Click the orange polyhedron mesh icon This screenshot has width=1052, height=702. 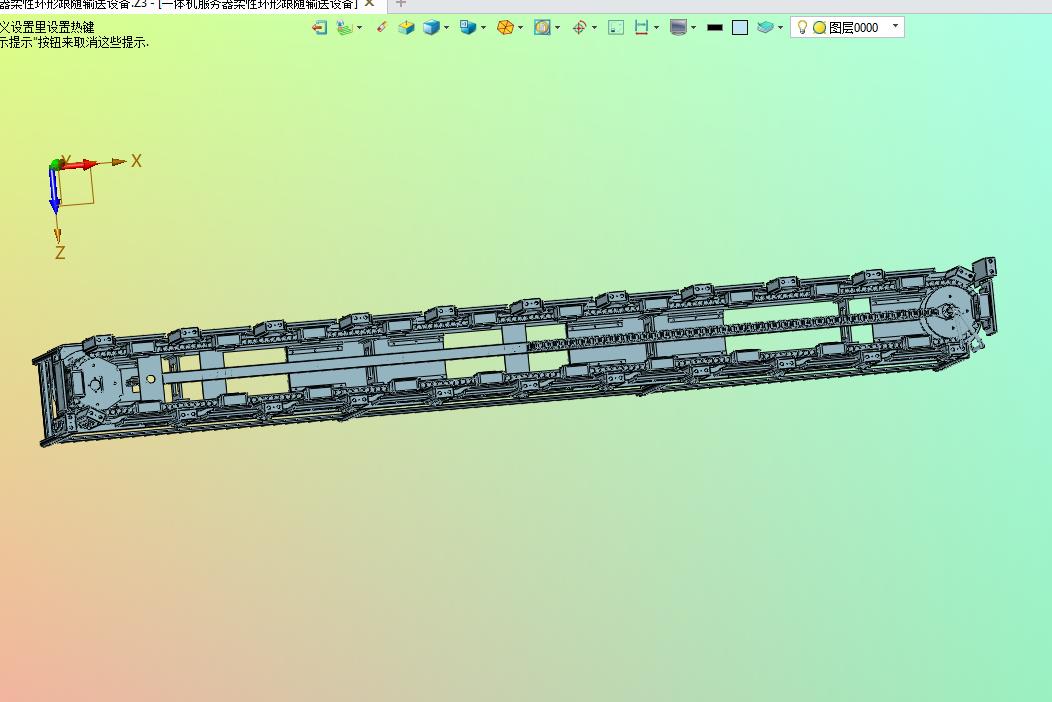tap(505, 28)
